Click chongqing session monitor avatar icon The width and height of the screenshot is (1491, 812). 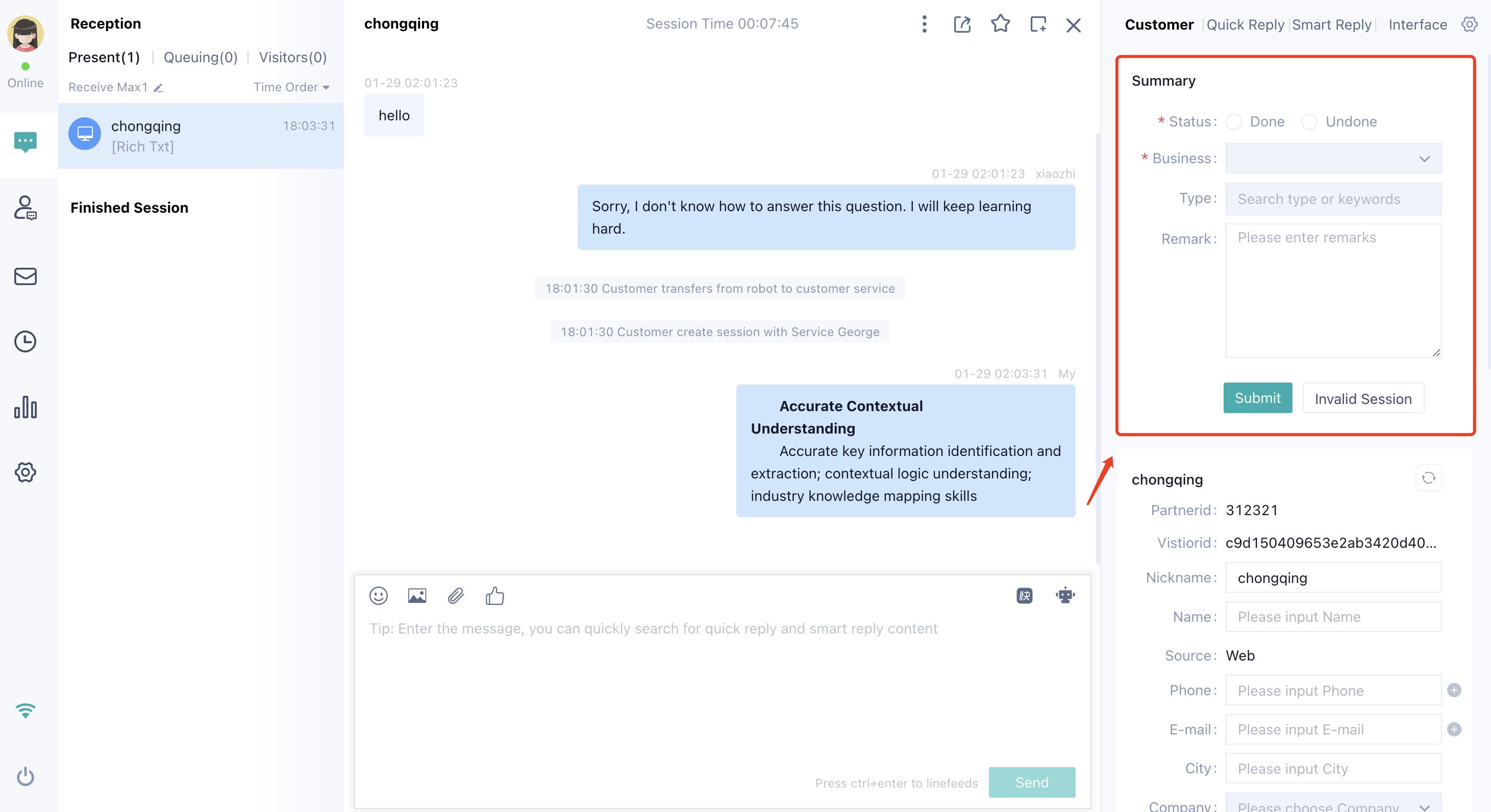(x=85, y=134)
